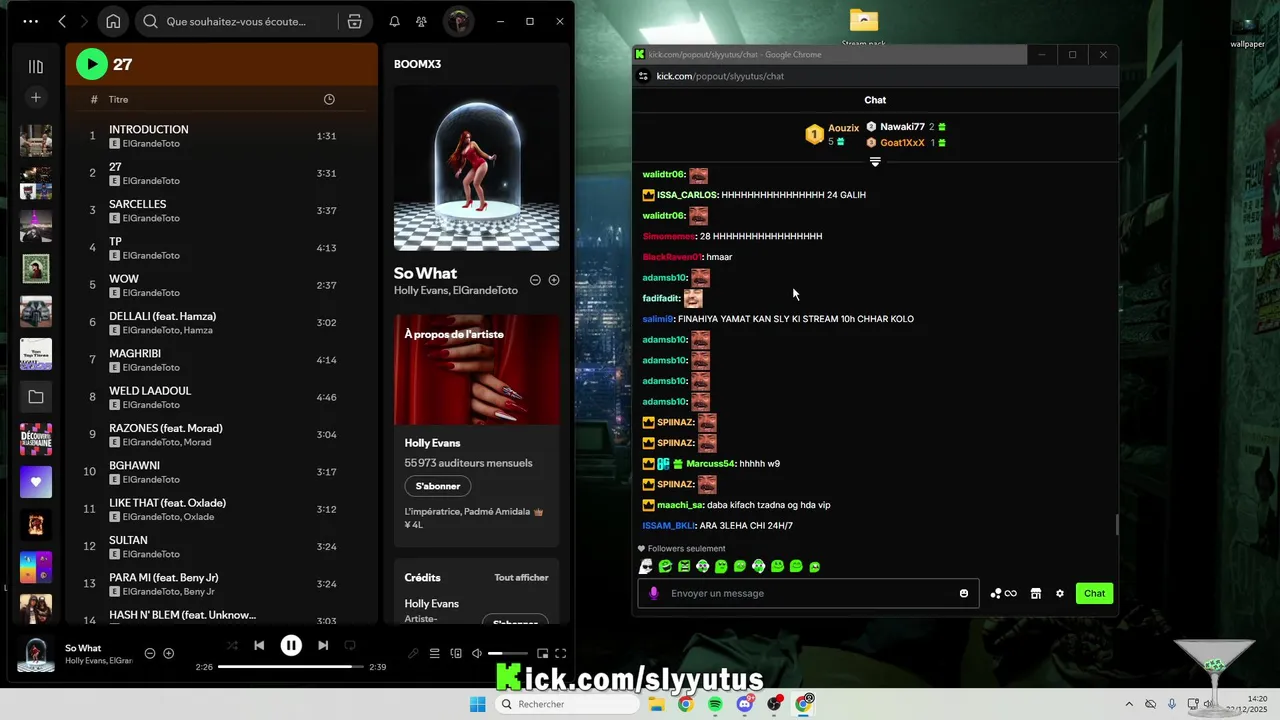Viewport: 1280px width, 720px height.
Task: Open emoji picker in chat input
Action: [x=964, y=593]
